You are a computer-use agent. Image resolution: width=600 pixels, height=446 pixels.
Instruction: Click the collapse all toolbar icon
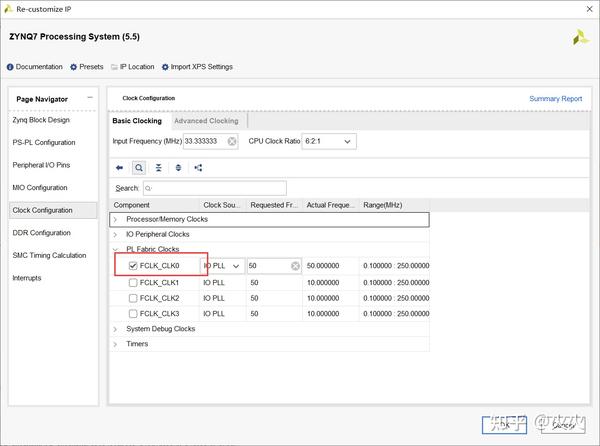[x=158, y=168]
